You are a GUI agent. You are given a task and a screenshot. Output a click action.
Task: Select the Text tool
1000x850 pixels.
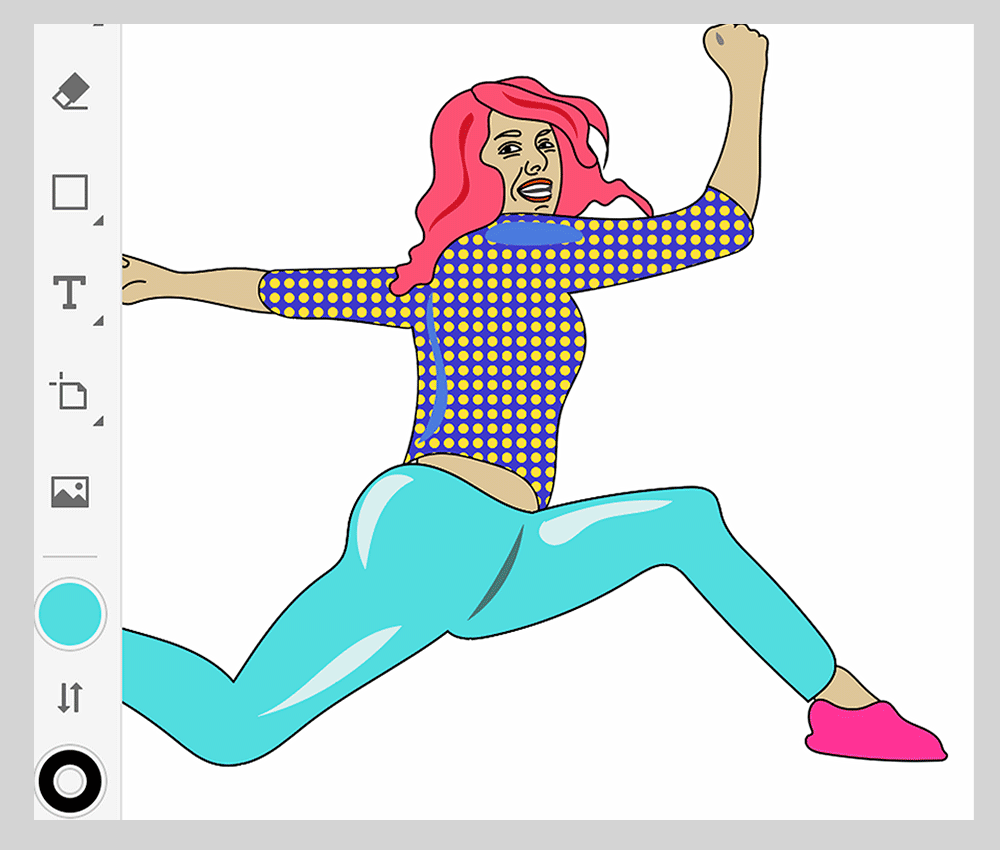click(69, 293)
